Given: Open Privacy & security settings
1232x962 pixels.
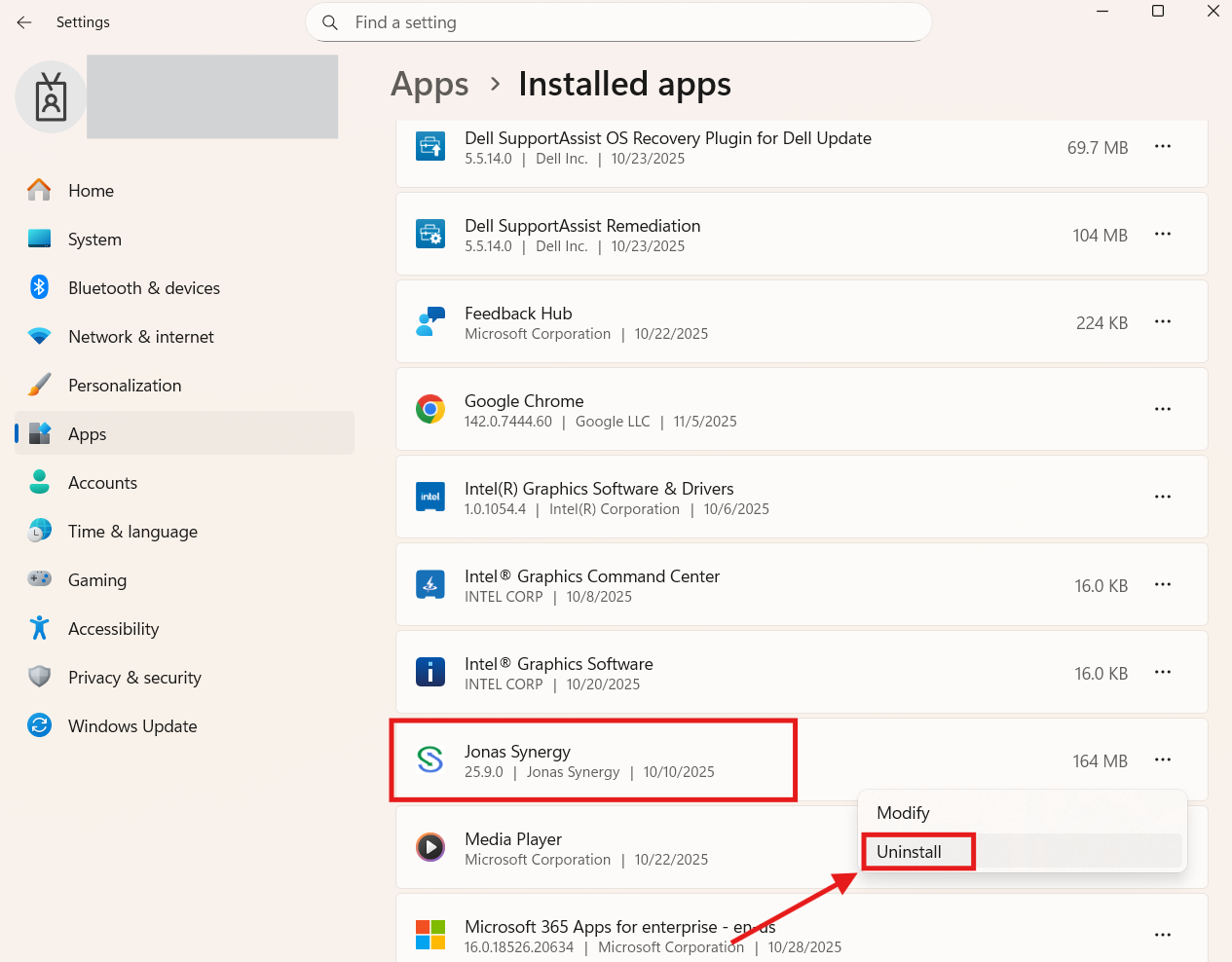Looking at the screenshot, I should (x=184, y=678).
